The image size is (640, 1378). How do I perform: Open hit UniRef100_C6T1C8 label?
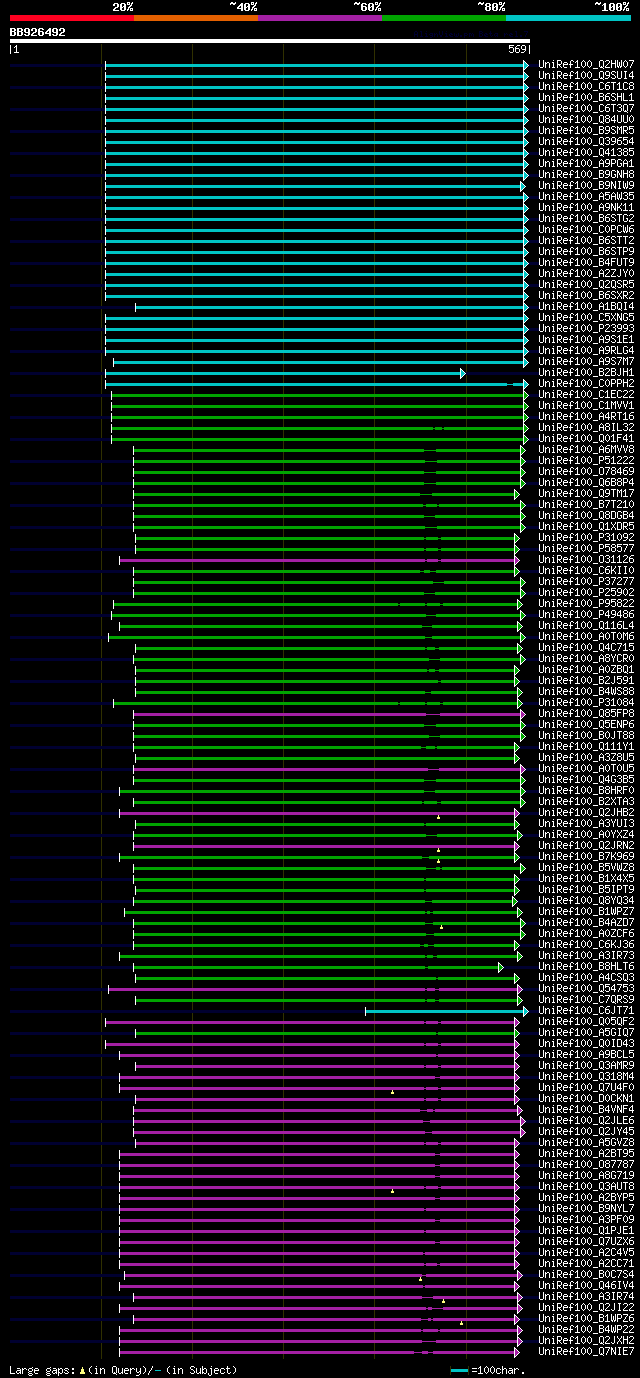(x=586, y=87)
